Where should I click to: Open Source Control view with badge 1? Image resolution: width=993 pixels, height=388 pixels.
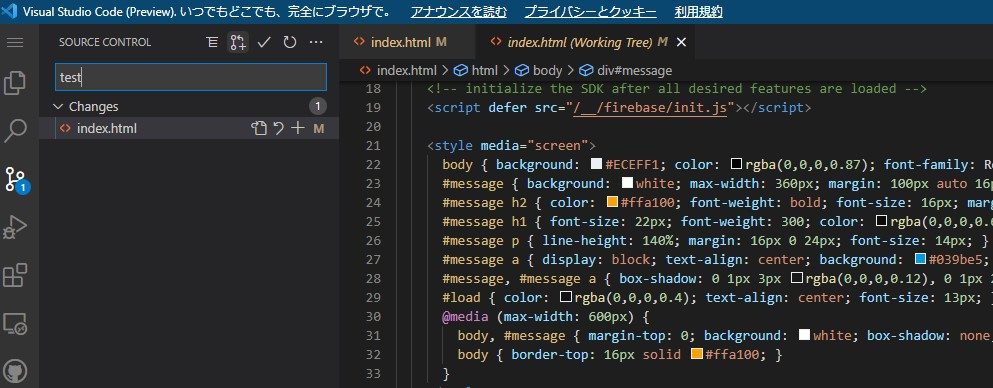coord(15,179)
